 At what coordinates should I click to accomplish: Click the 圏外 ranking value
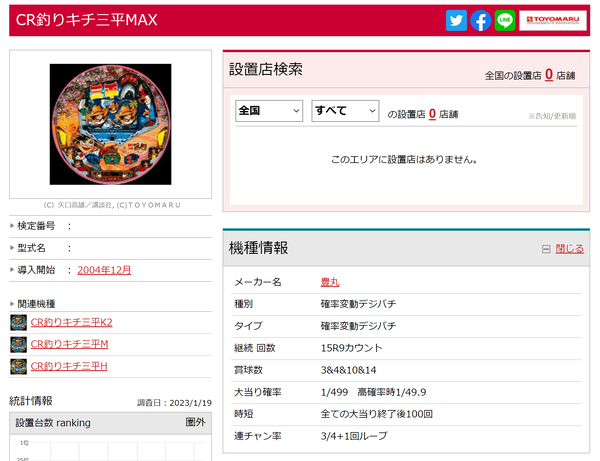coord(196,422)
